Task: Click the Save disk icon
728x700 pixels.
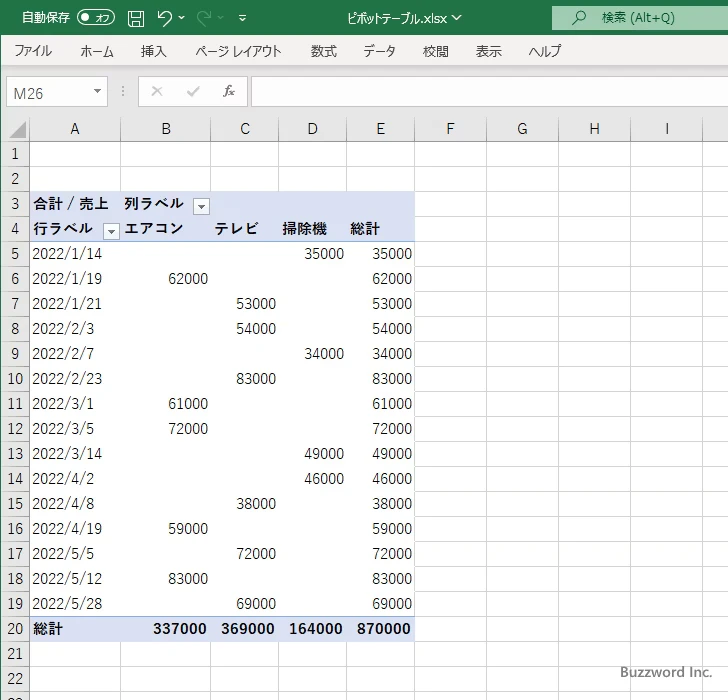Action: 136,18
